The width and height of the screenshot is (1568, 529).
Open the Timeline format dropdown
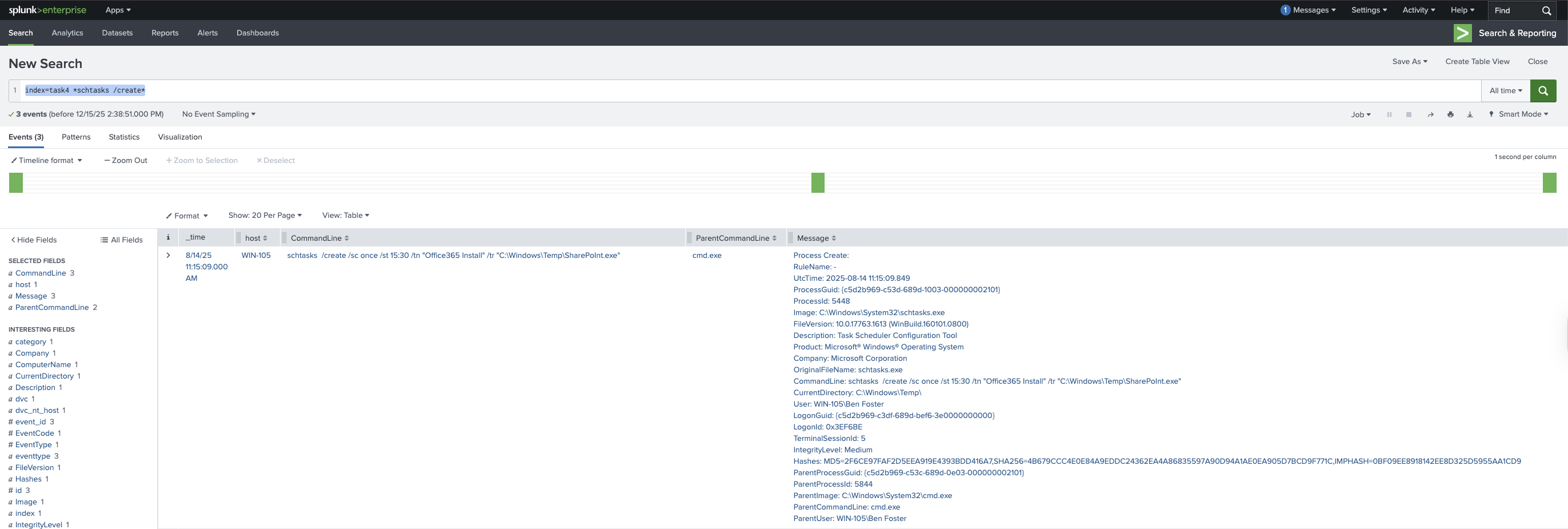(47, 160)
